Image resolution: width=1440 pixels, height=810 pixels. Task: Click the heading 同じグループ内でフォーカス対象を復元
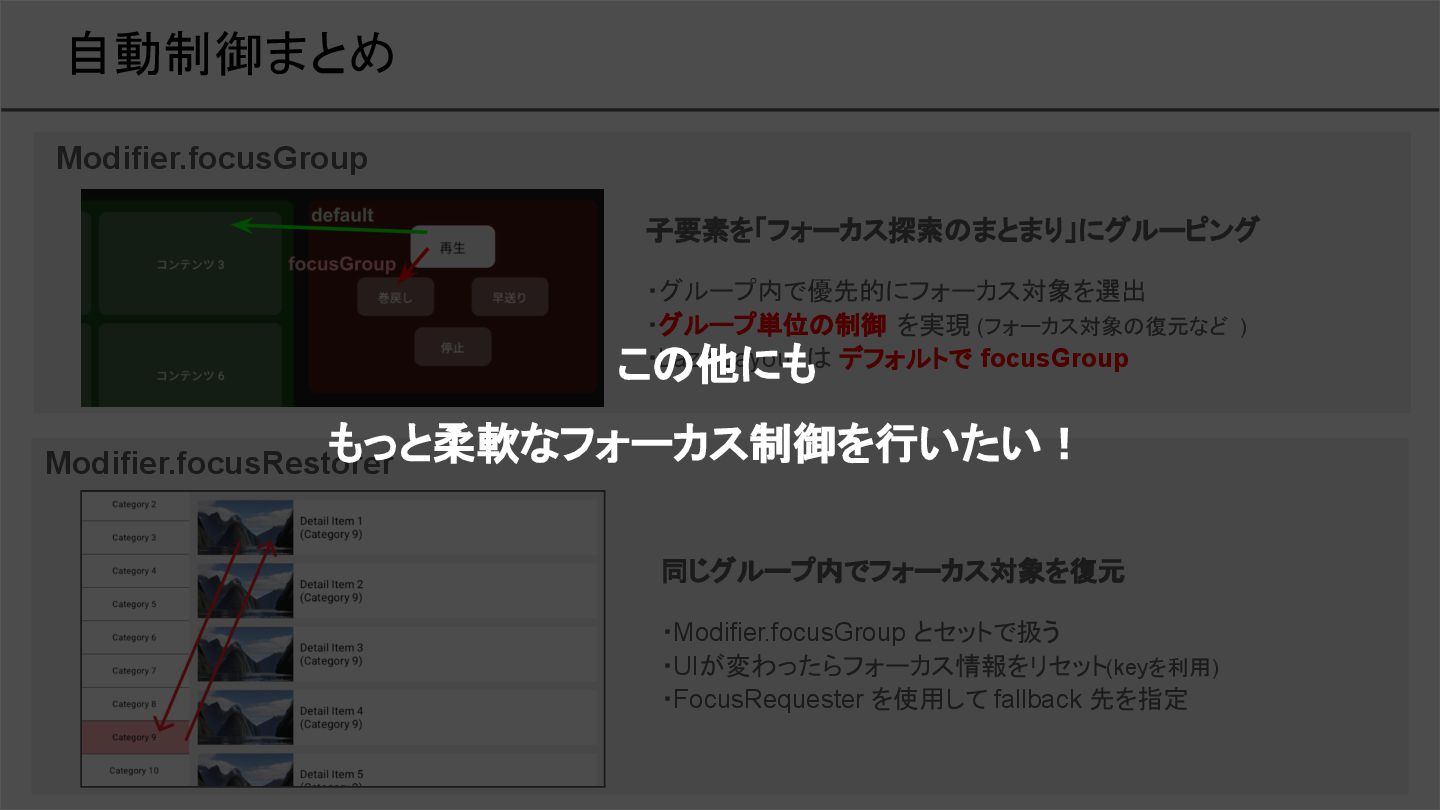[x=893, y=571]
